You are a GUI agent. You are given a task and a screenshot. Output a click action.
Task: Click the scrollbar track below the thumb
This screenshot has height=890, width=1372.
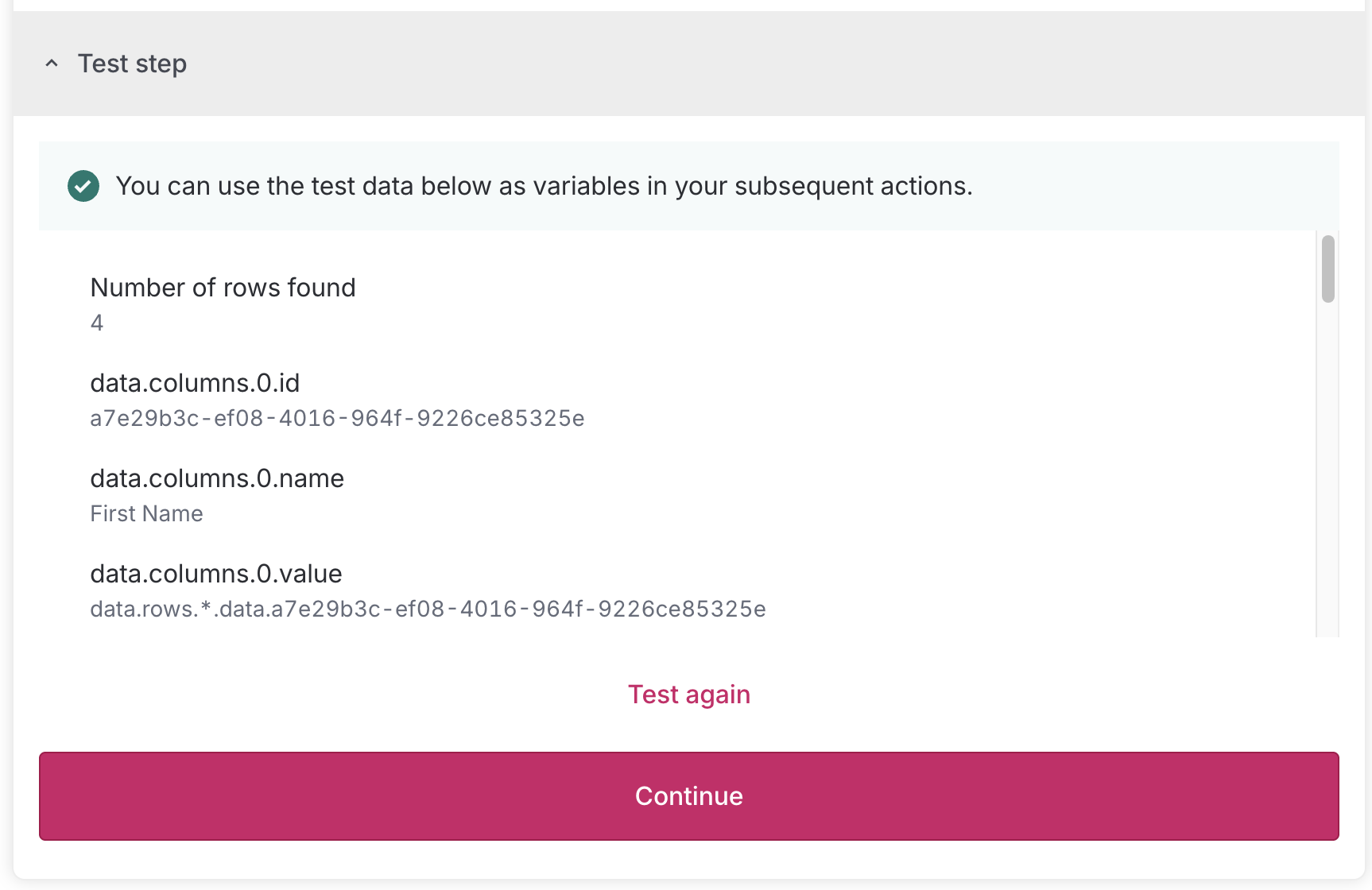[x=1327, y=477]
